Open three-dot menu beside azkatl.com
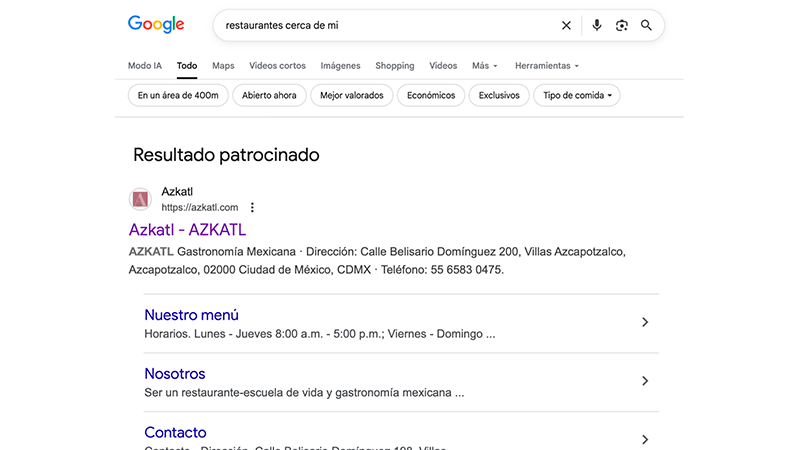This screenshot has height=450, width=800. [x=252, y=207]
